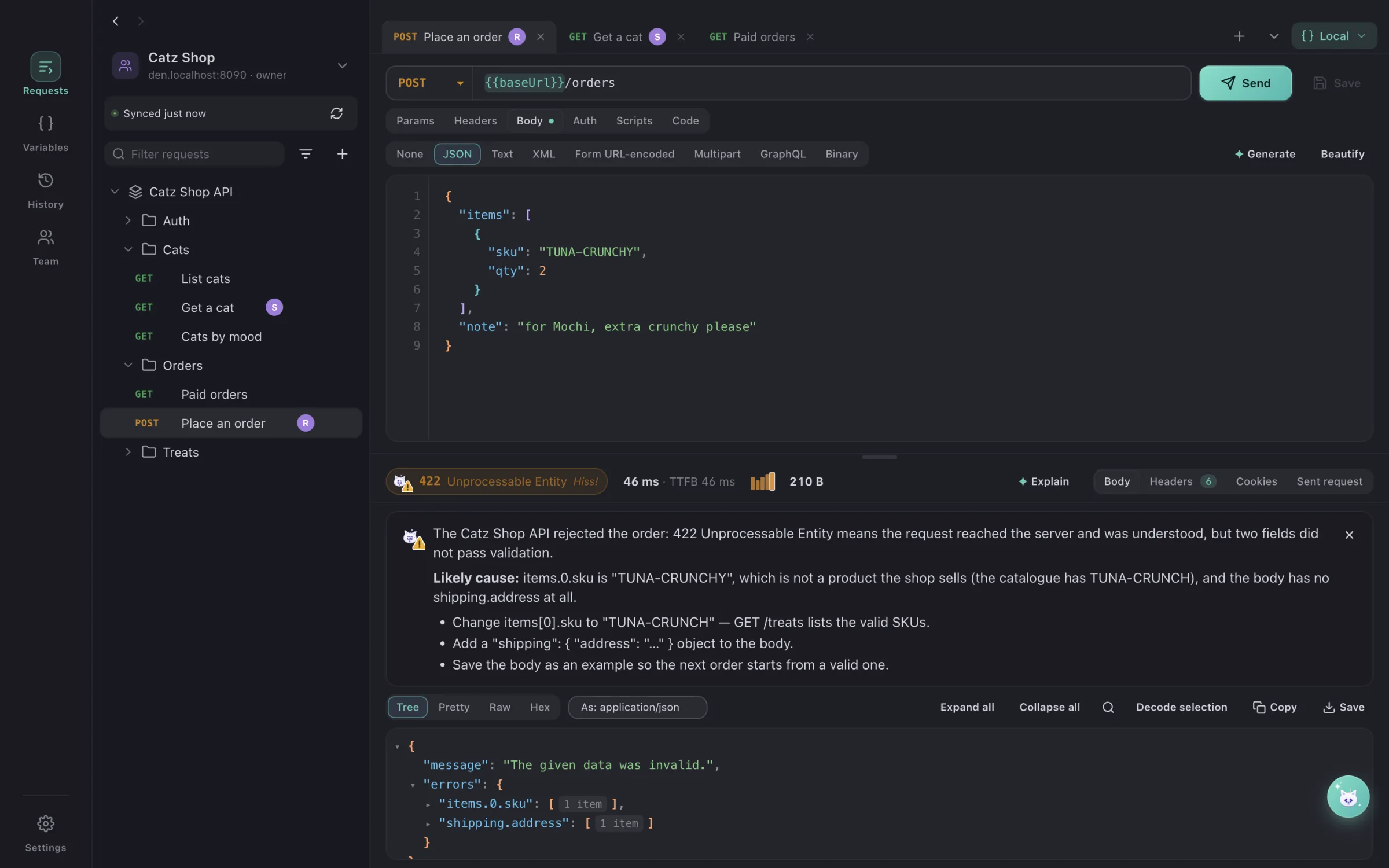
Task: Open the Headers request tab
Action: (475, 120)
